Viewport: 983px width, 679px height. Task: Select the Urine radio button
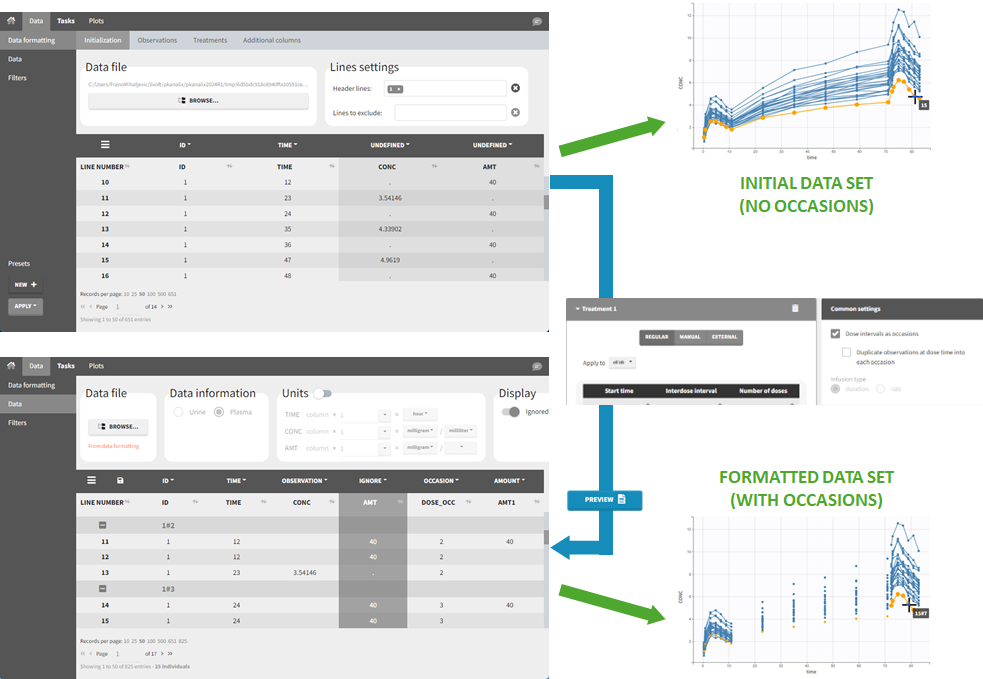(179, 412)
